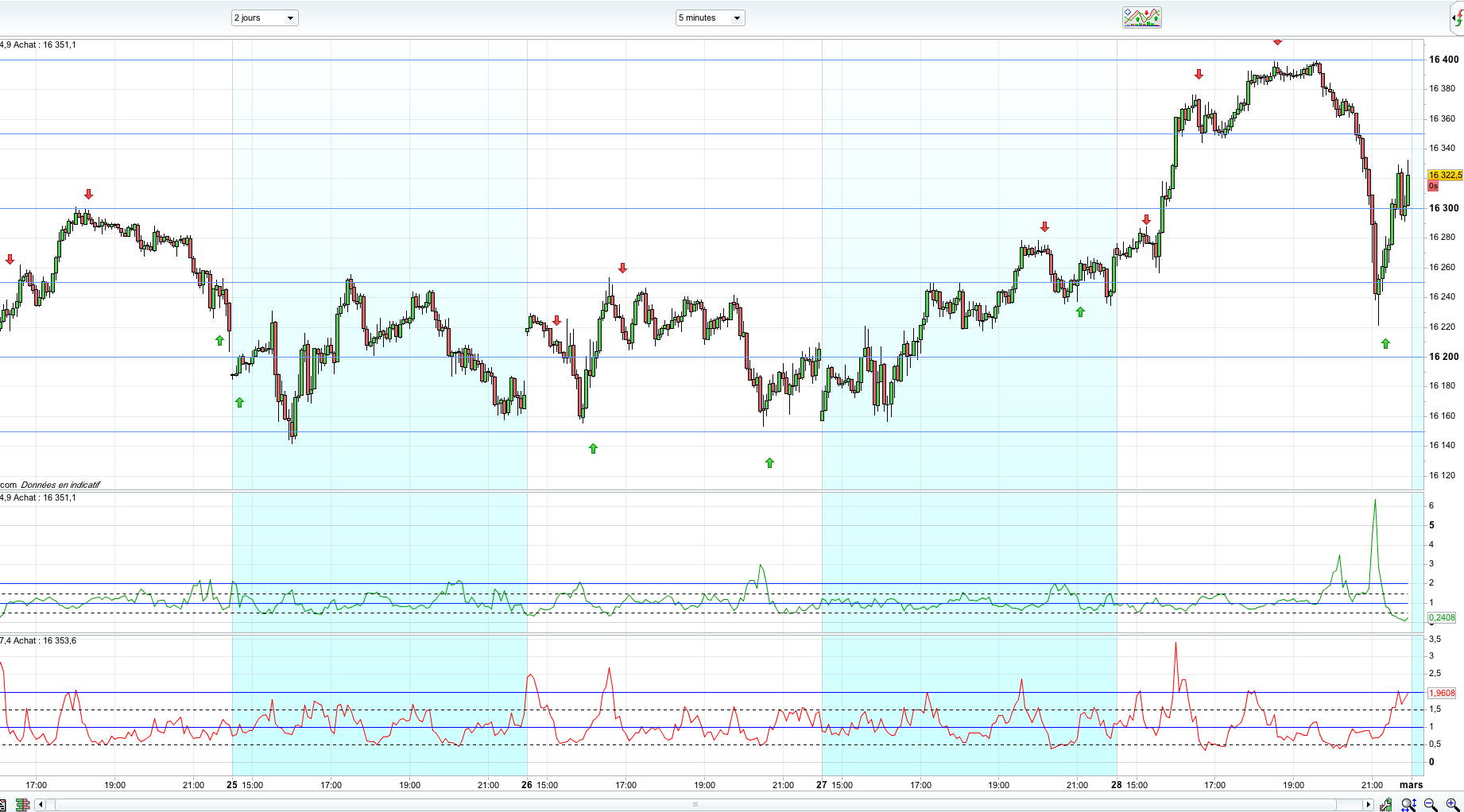Click the lowest green buy arrow on the 26th, near 16 120
The height and width of the screenshot is (812, 1464).
(x=769, y=462)
